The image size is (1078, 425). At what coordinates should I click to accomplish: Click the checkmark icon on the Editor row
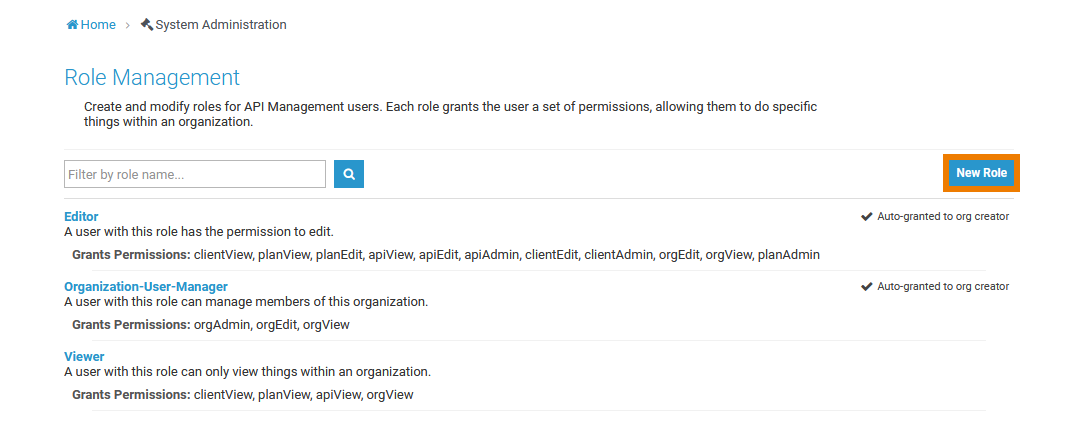[x=867, y=216]
